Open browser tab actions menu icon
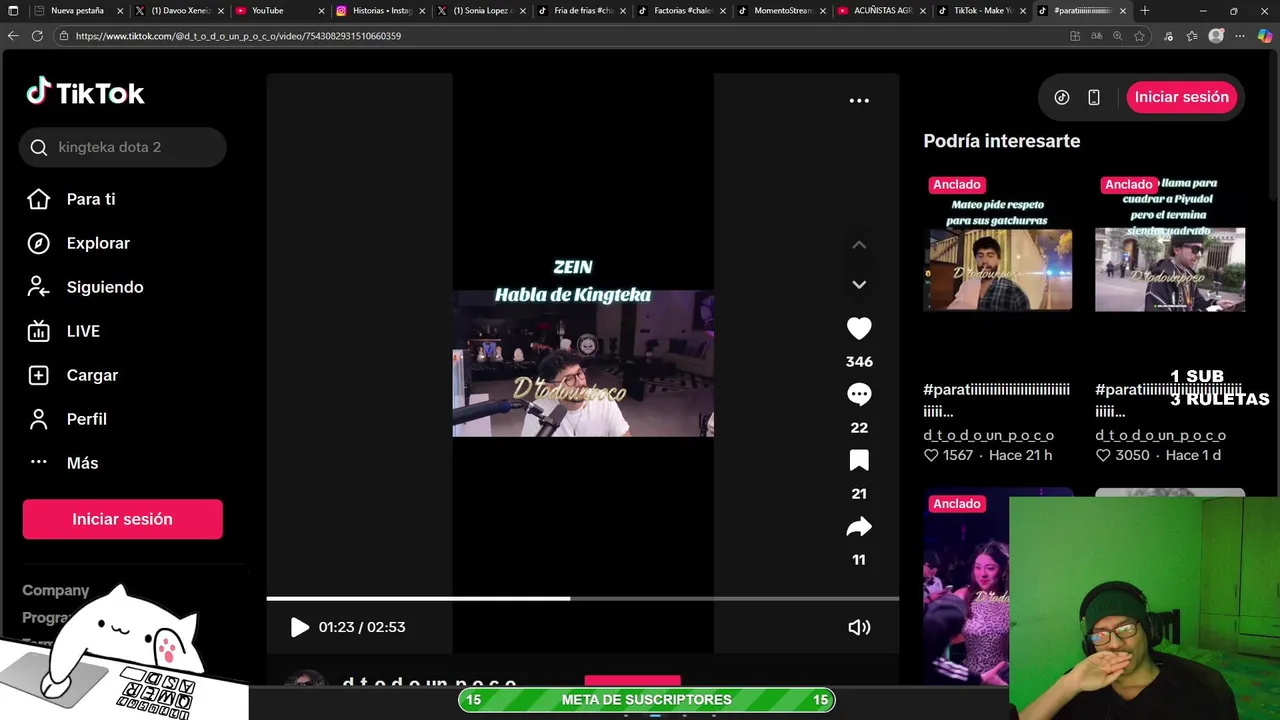This screenshot has width=1280, height=720. (x=13, y=10)
